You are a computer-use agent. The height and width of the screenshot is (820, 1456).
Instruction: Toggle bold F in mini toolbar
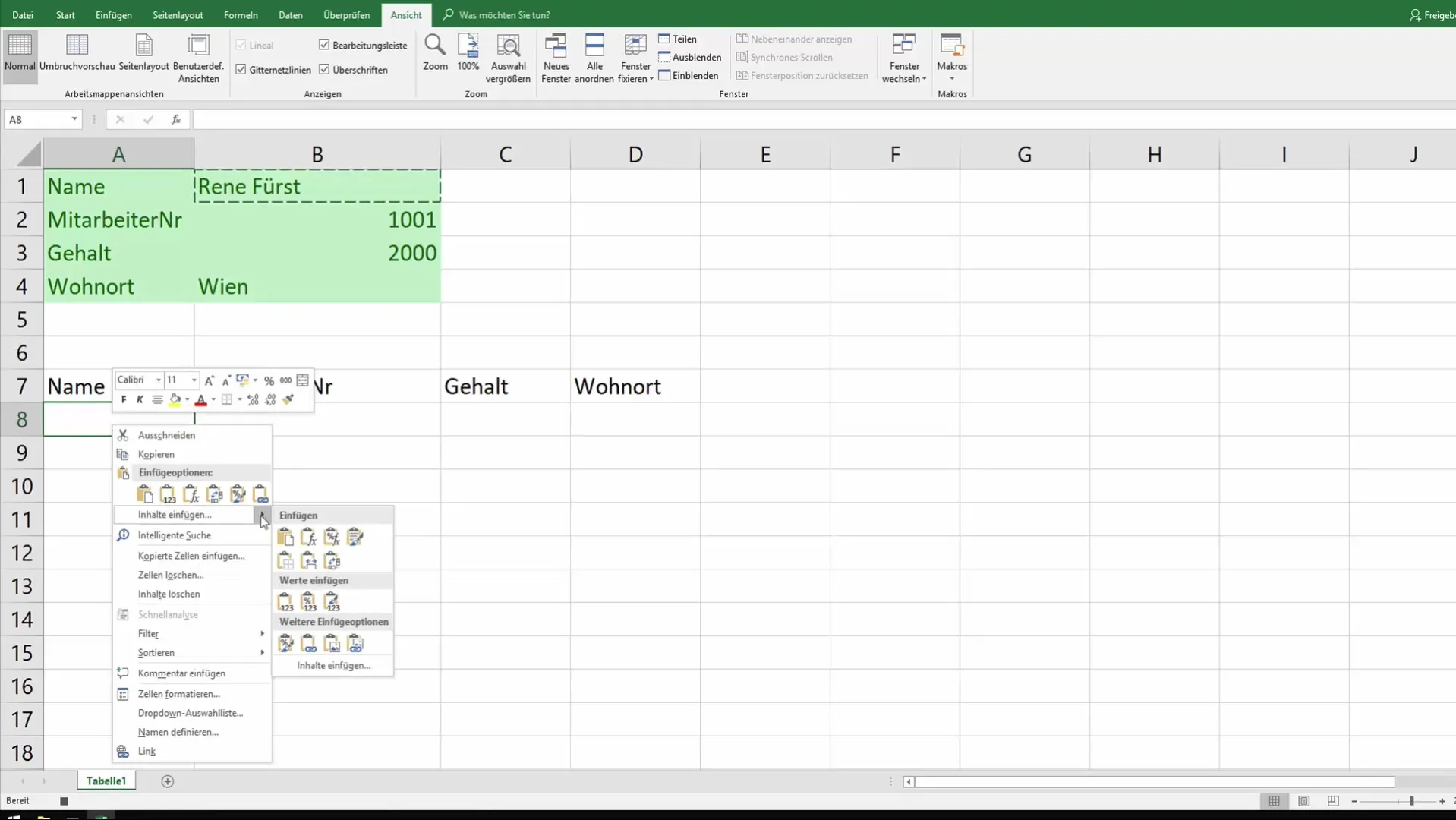(124, 399)
